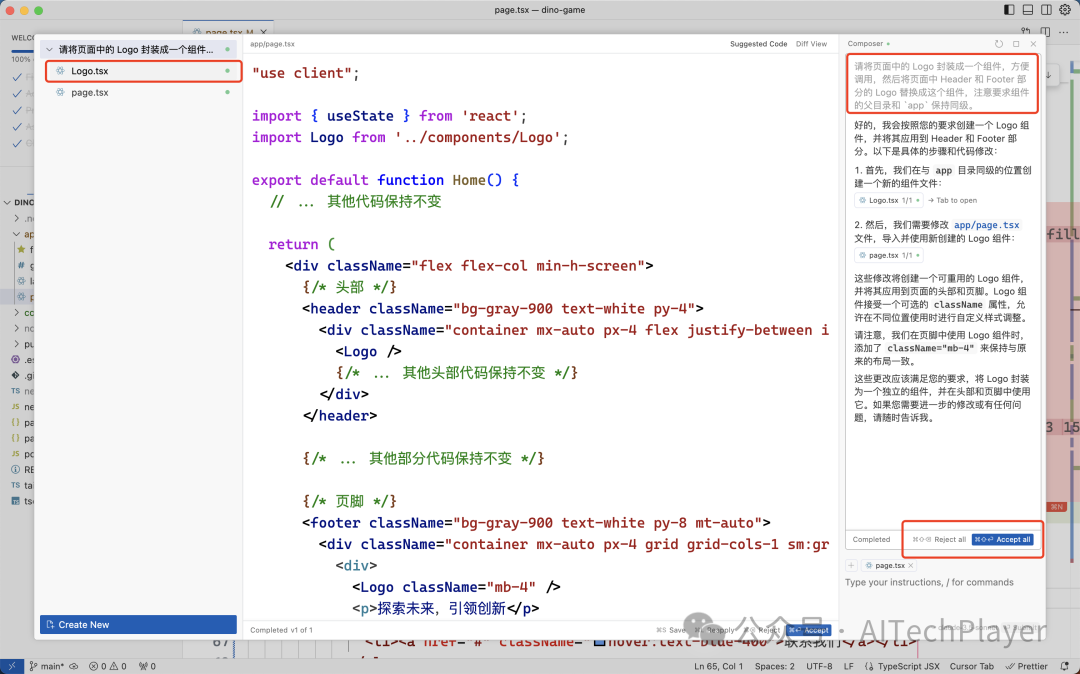Close the Composer panel with the X

tap(1033, 44)
